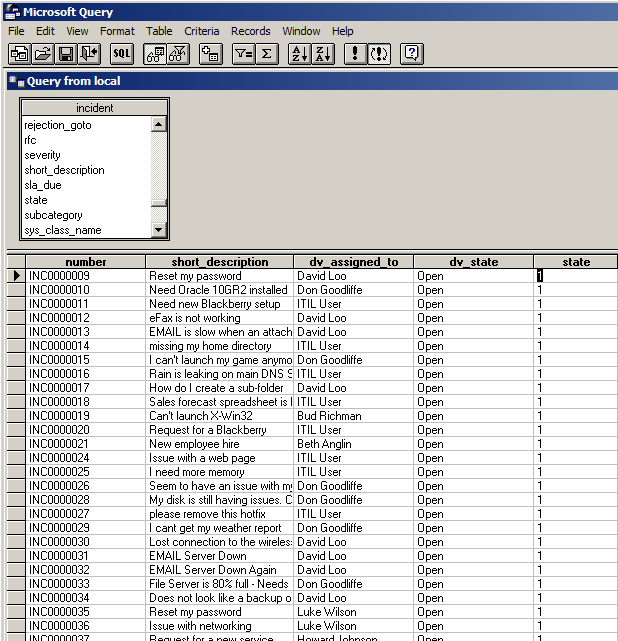Open the Help menu
This screenshot has width=618, height=641.
pyautogui.click(x=343, y=31)
